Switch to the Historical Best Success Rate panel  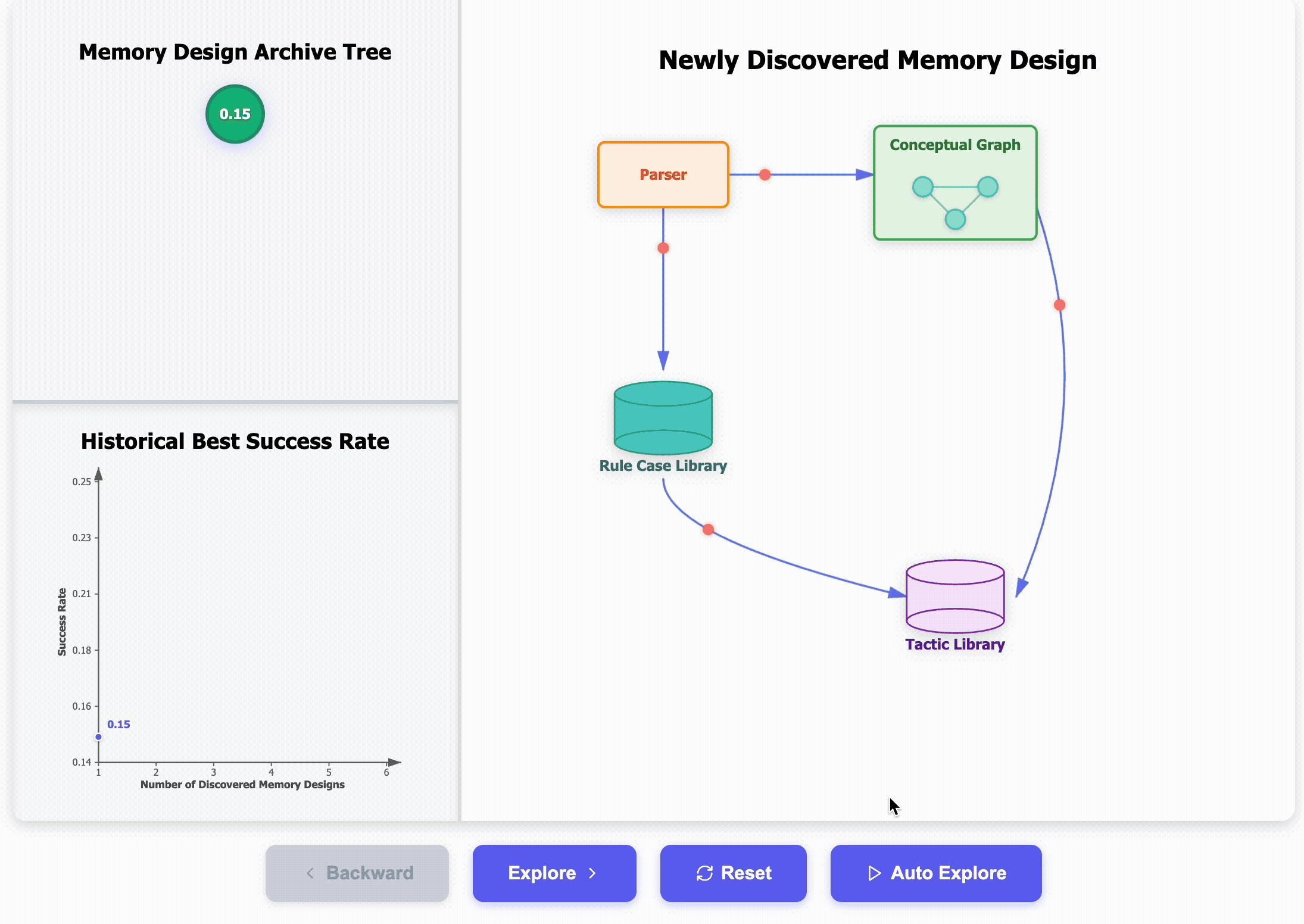point(235,441)
